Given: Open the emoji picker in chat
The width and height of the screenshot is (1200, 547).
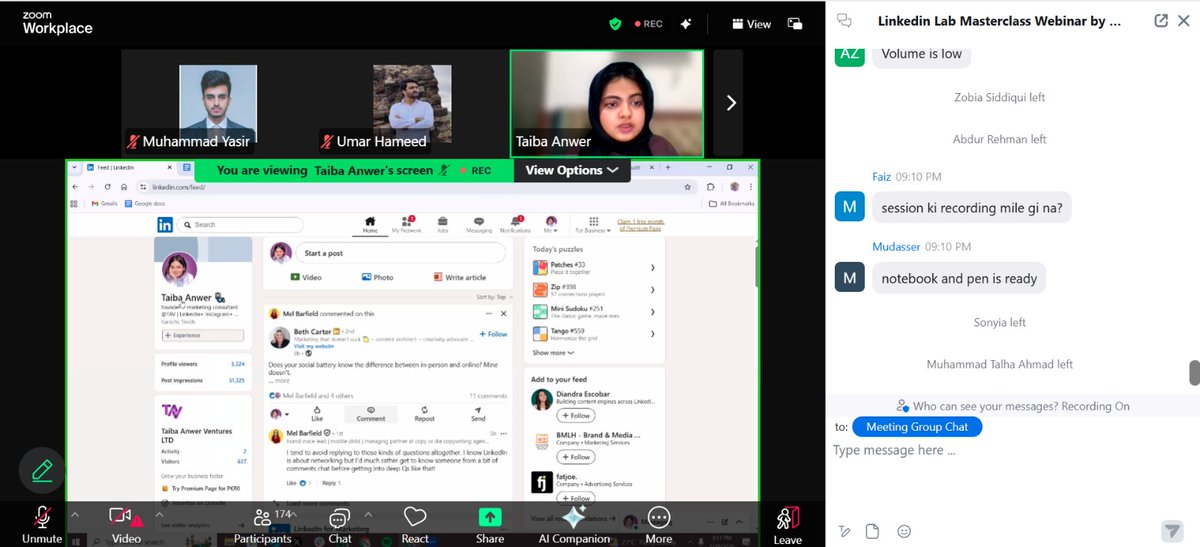Looking at the screenshot, I should point(904,531).
